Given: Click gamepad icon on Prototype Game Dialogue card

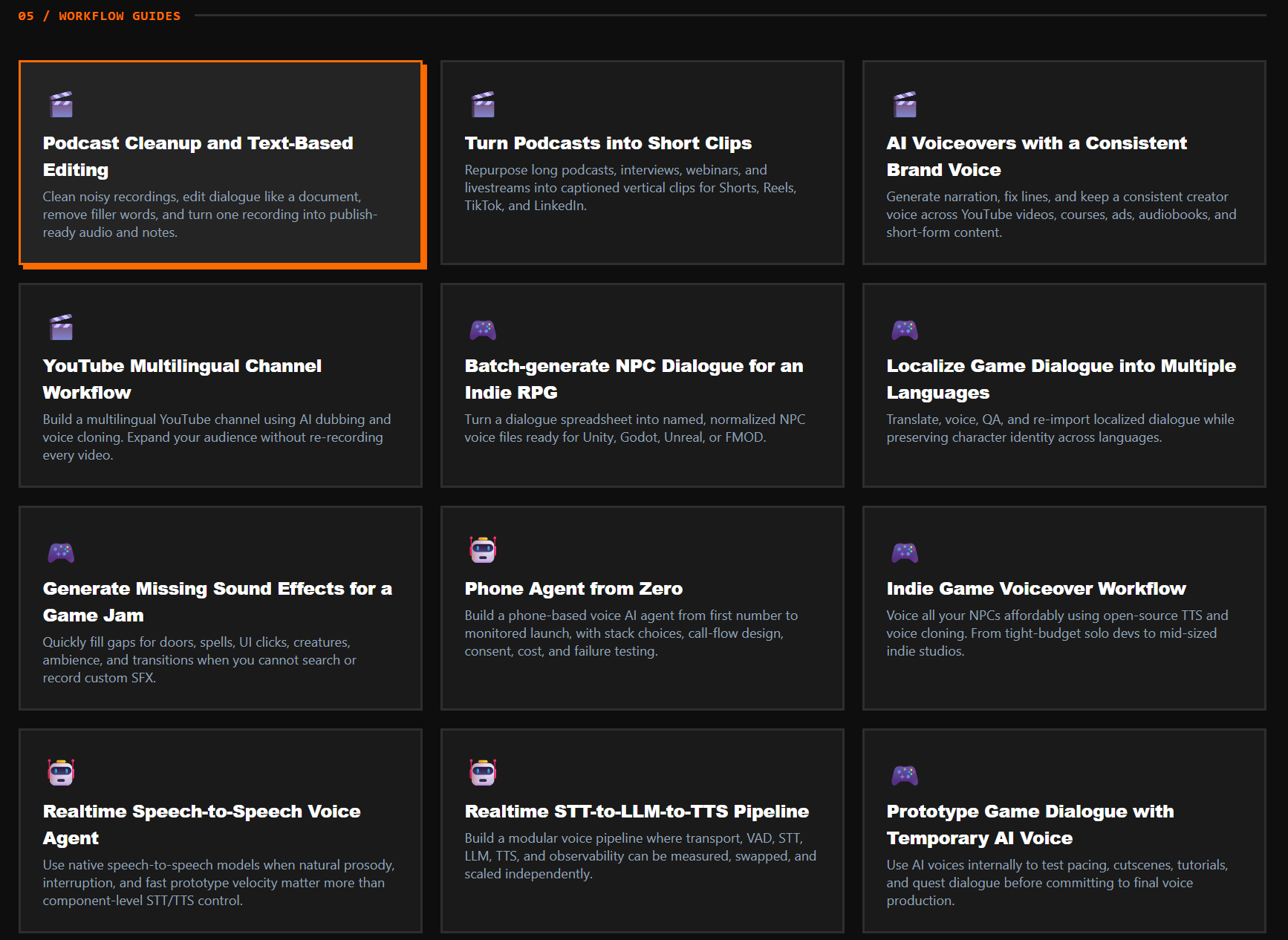Looking at the screenshot, I should point(905,775).
